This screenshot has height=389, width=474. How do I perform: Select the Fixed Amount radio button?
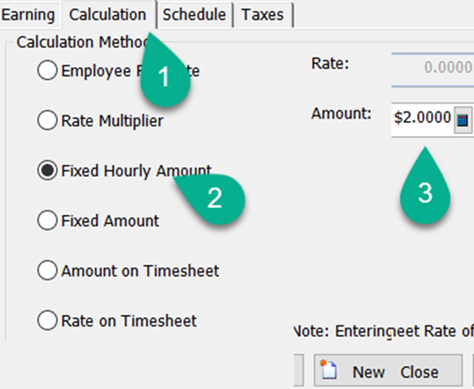(47, 220)
